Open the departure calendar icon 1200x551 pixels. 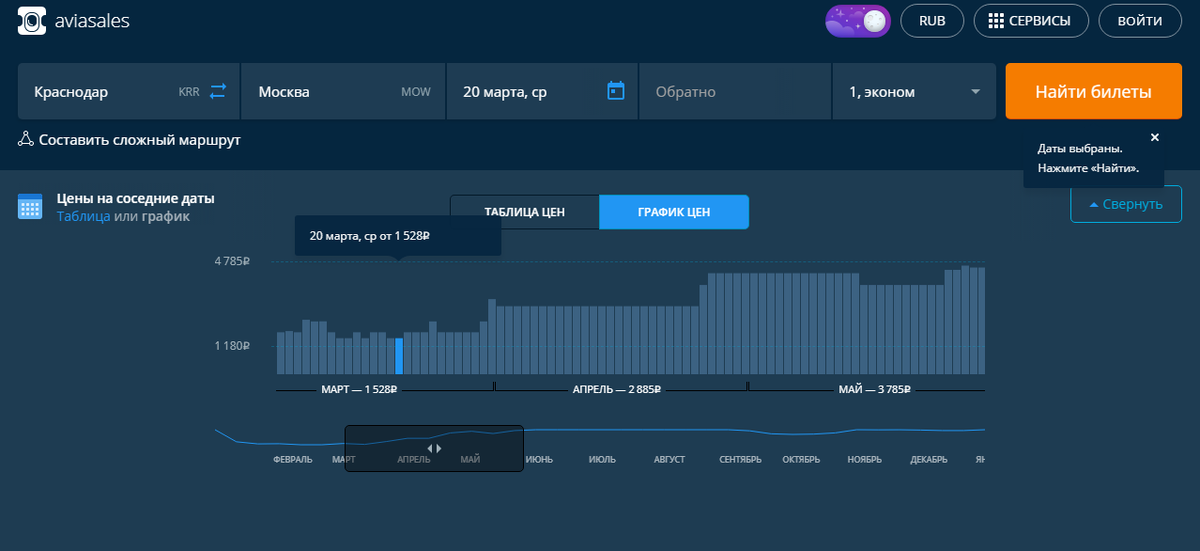click(616, 91)
